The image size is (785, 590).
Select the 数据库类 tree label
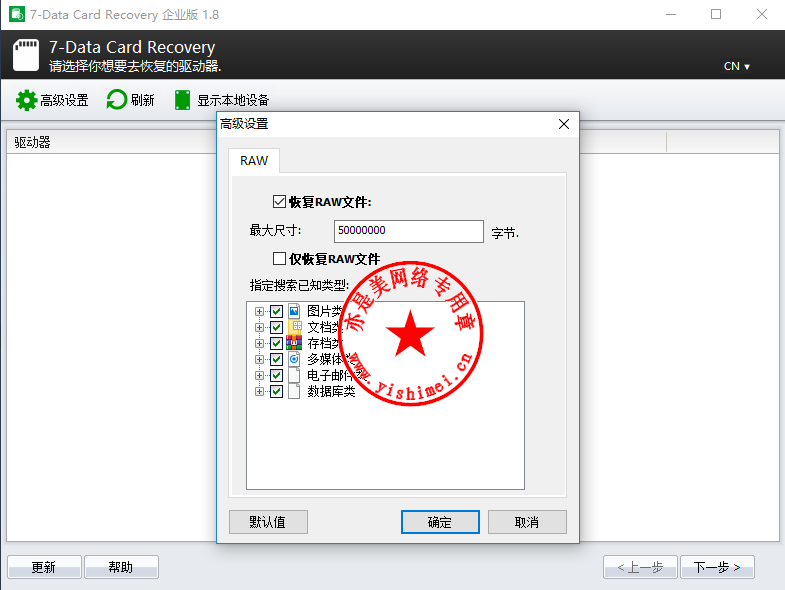(331, 392)
